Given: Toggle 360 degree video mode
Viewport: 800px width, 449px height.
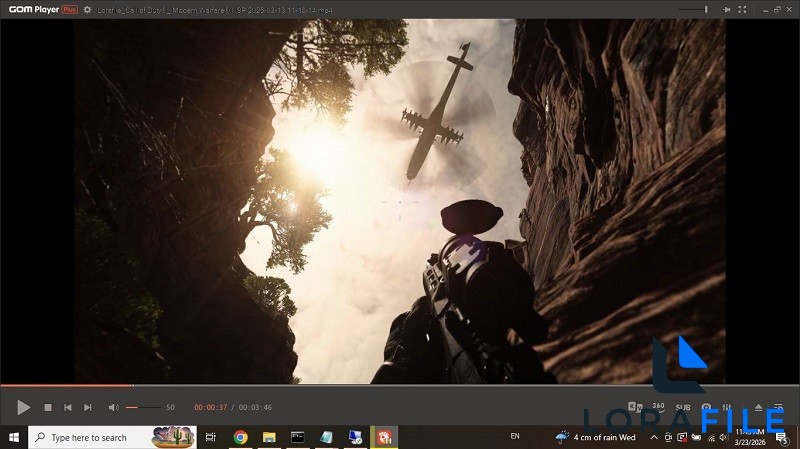Looking at the screenshot, I should pos(658,407).
